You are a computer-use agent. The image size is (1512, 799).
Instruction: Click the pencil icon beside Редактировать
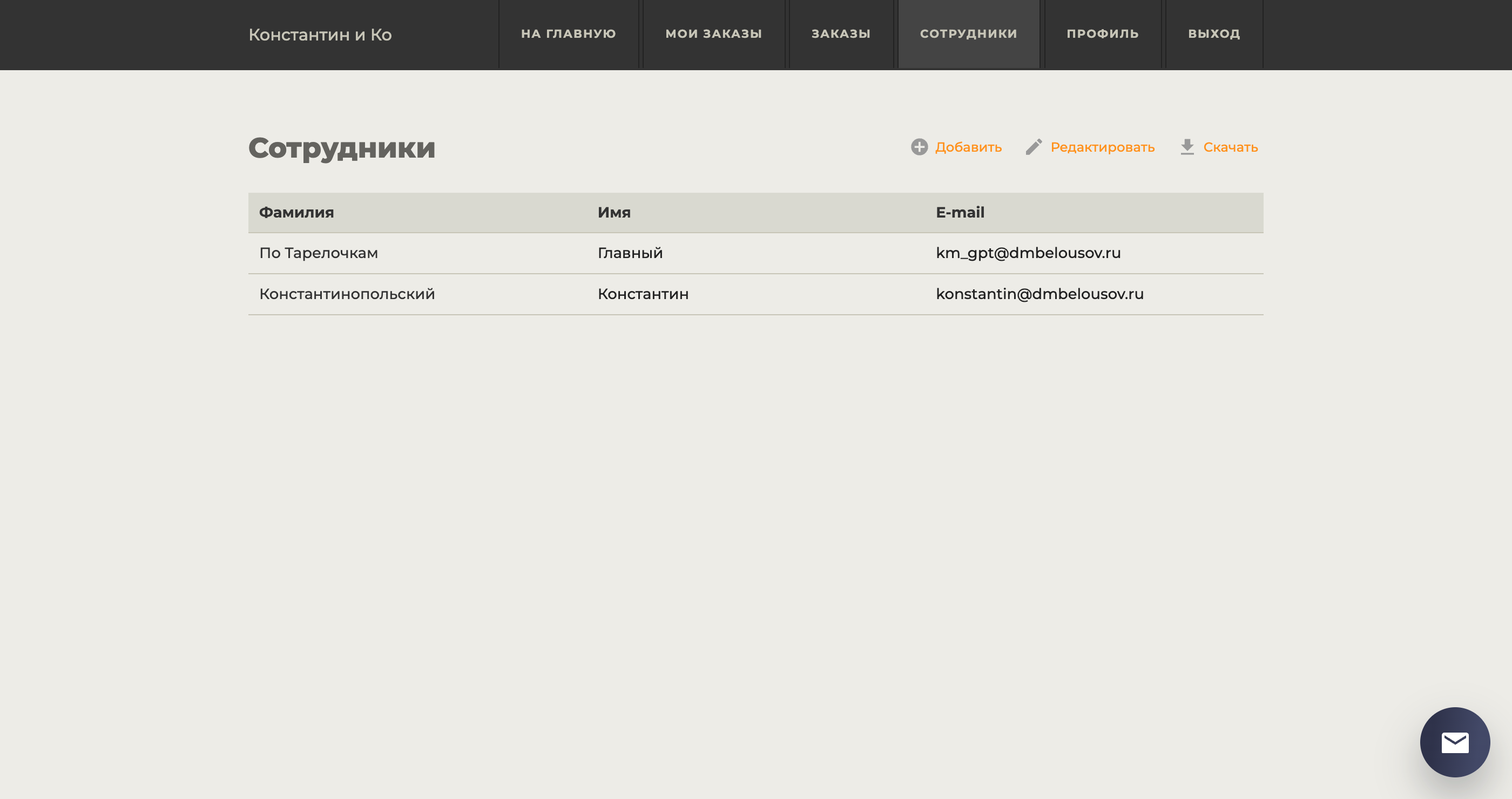pyautogui.click(x=1034, y=147)
